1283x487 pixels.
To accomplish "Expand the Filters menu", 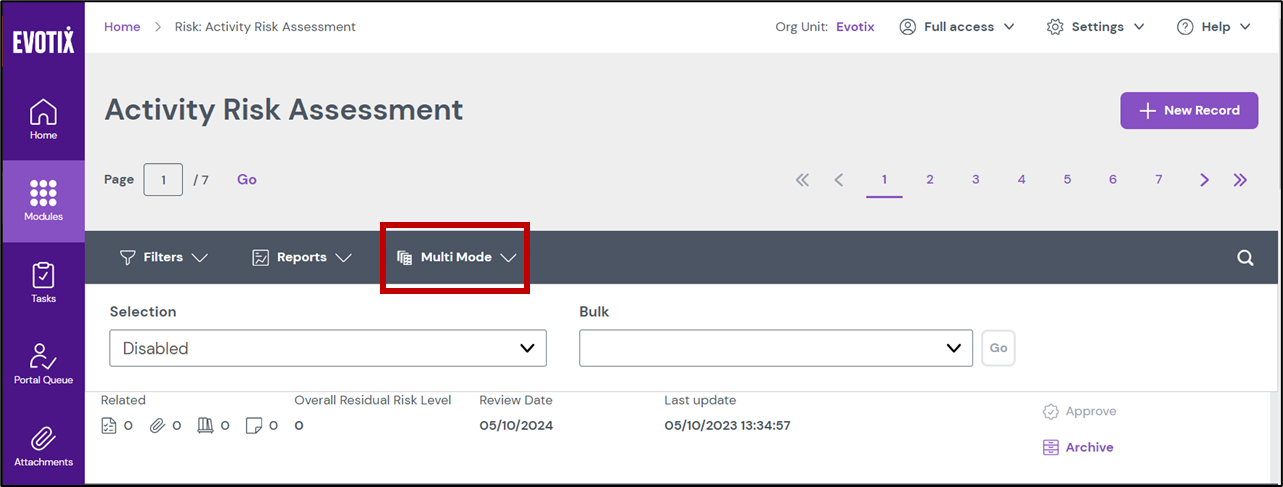I will coord(163,258).
